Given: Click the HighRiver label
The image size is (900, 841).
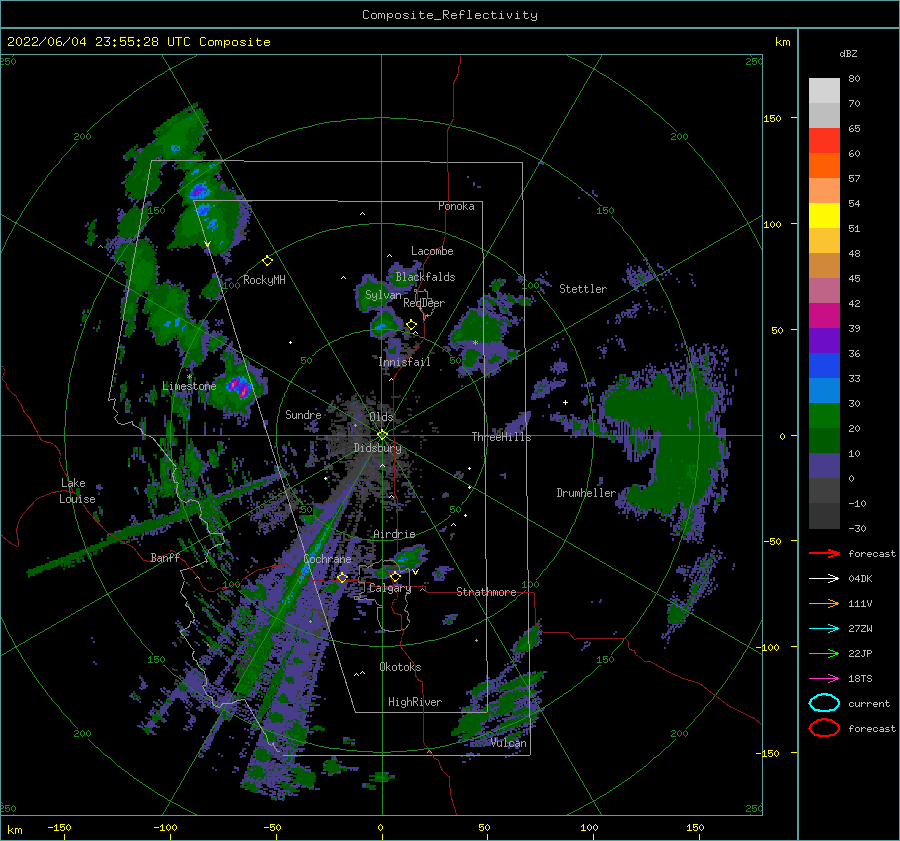Looking at the screenshot, I should (x=415, y=702).
